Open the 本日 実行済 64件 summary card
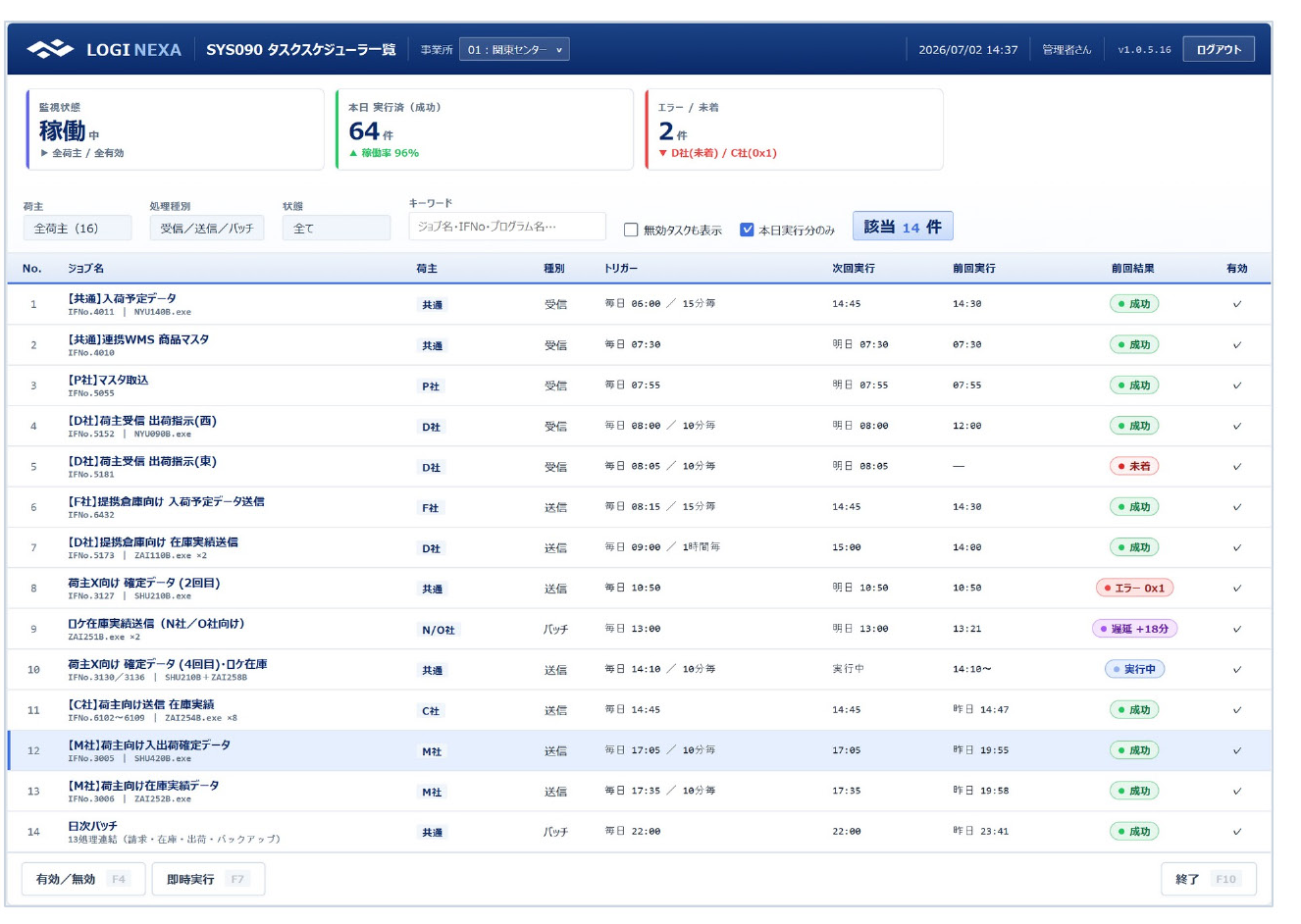 485,129
